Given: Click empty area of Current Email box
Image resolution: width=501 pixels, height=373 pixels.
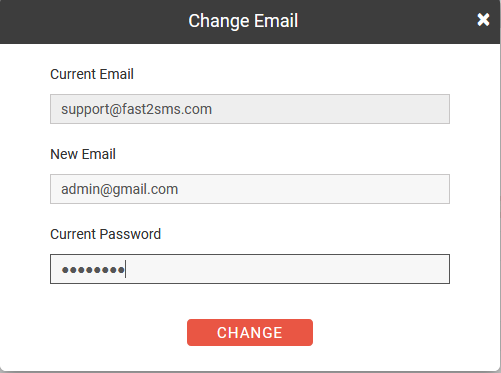Looking at the screenshot, I should 330,109.
